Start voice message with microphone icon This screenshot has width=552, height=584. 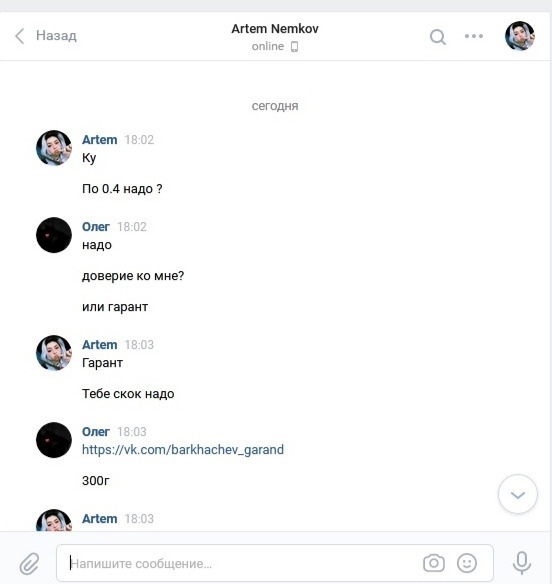(522, 563)
